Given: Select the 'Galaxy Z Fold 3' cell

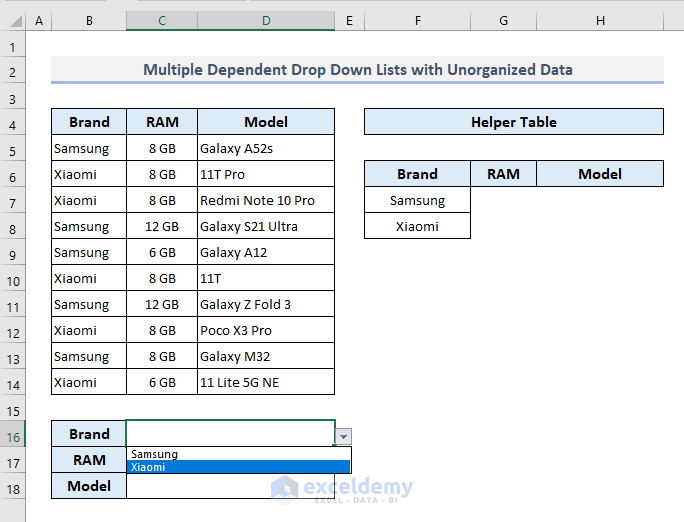Looking at the screenshot, I should pos(266,304).
